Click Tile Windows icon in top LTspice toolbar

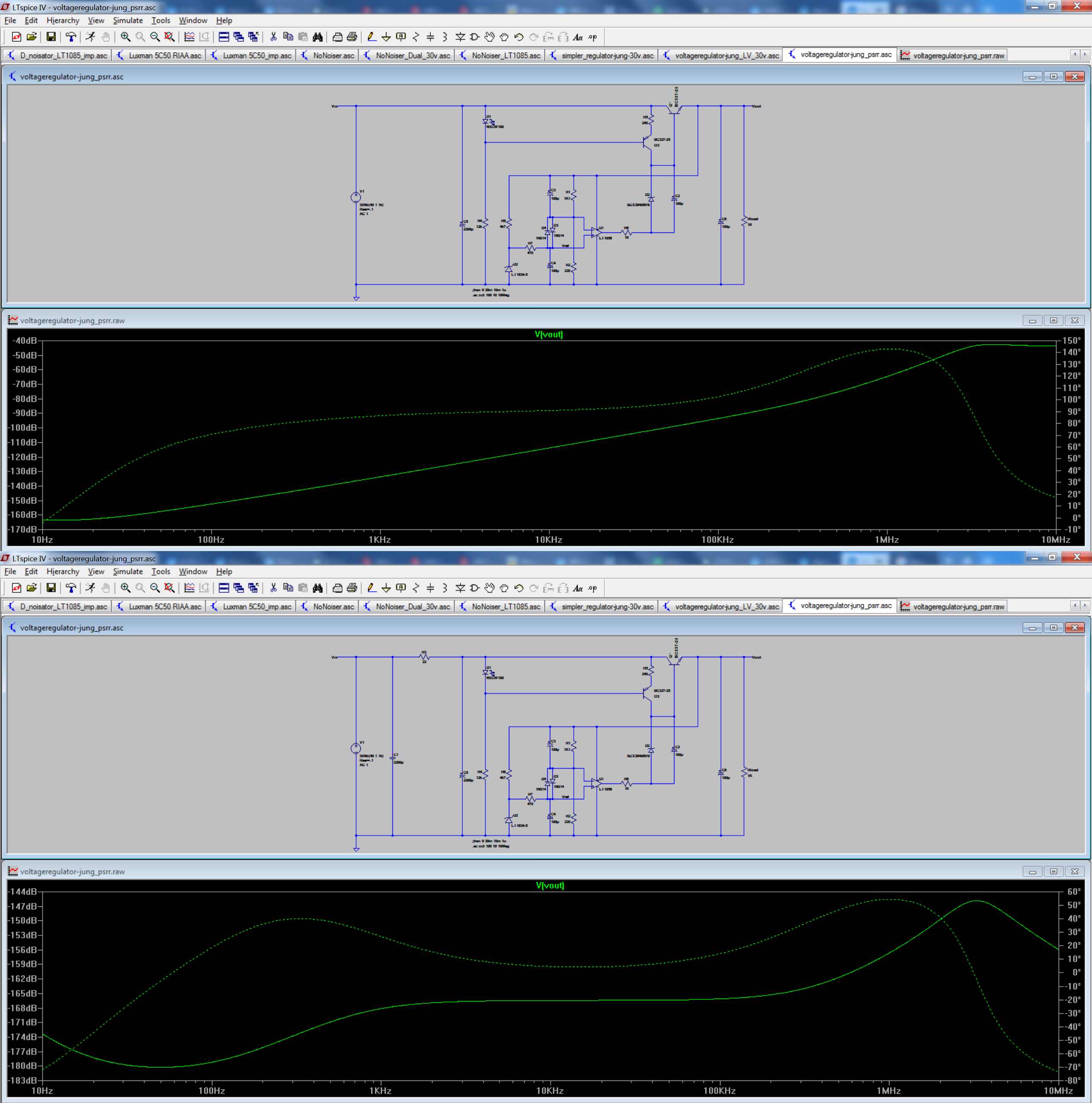[x=224, y=37]
